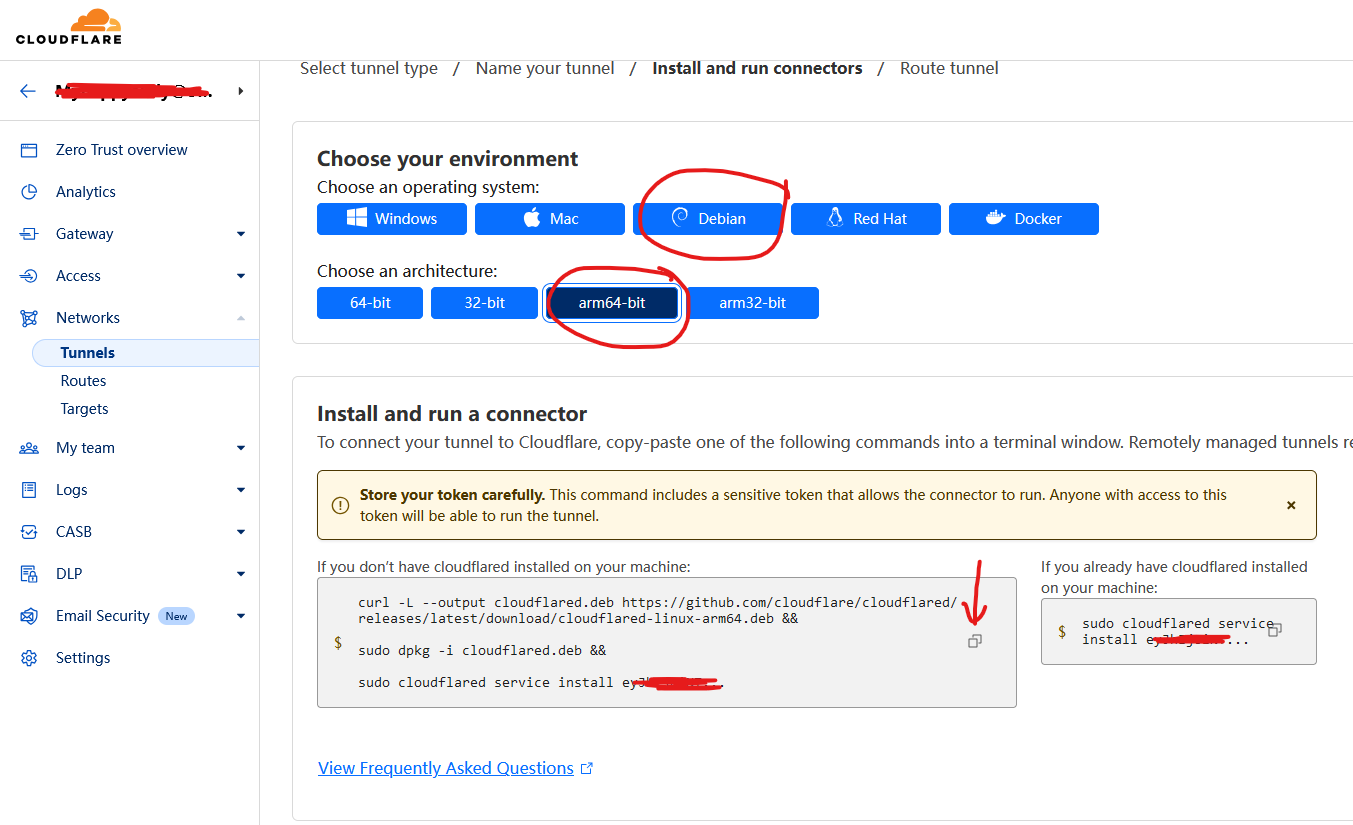1353x825 pixels.
Task: Click the Choose your environment heading
Action: 448,159
